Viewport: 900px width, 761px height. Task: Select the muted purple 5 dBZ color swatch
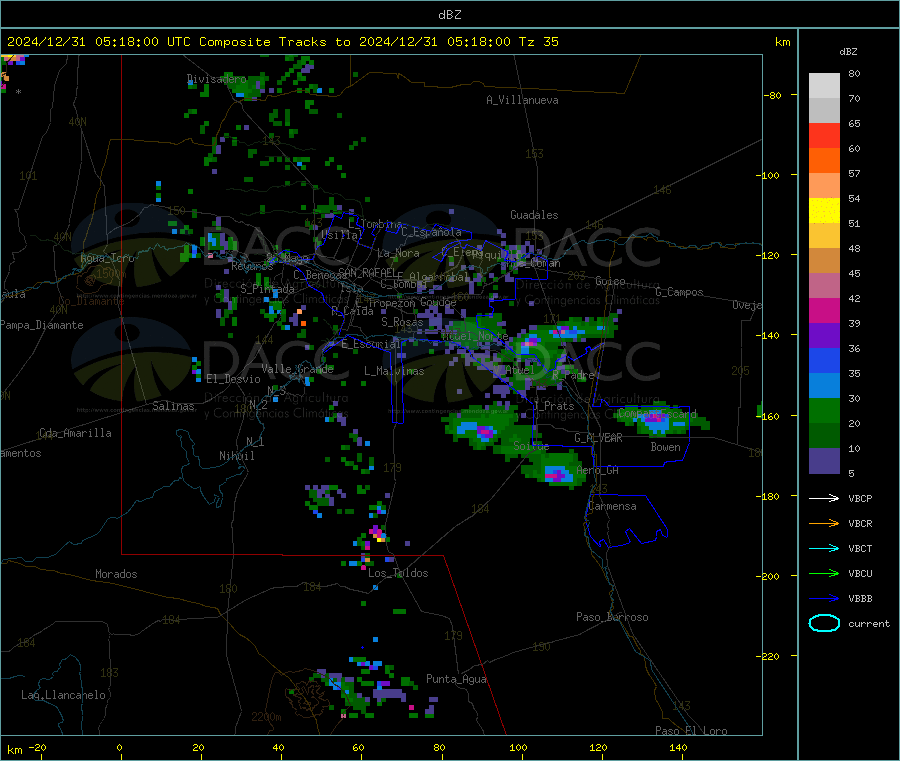click(824, 461)
